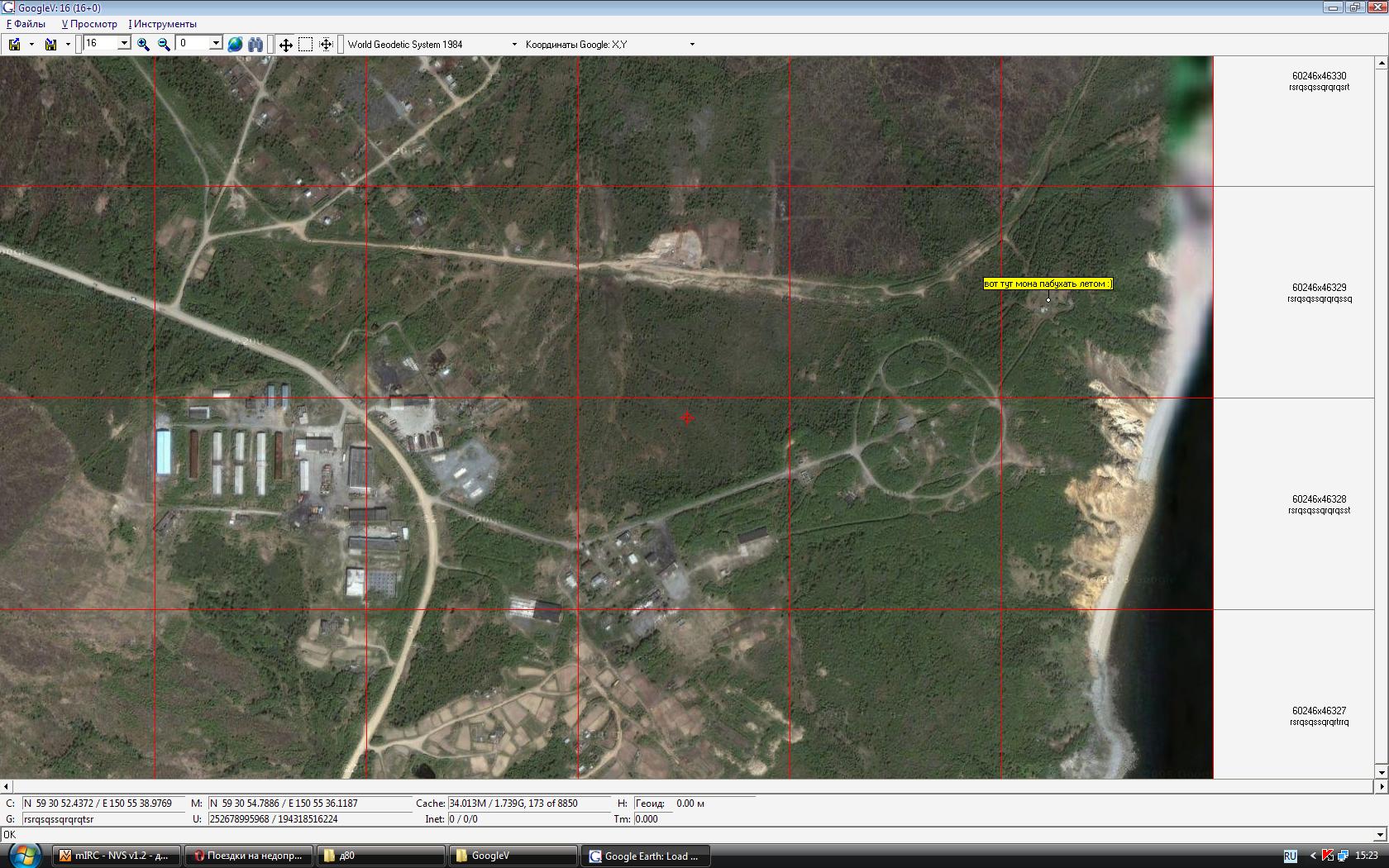Switch to Google Earth taskbar button
The height and width of the screenshot is (868, 1389).
tap(645, 856)
